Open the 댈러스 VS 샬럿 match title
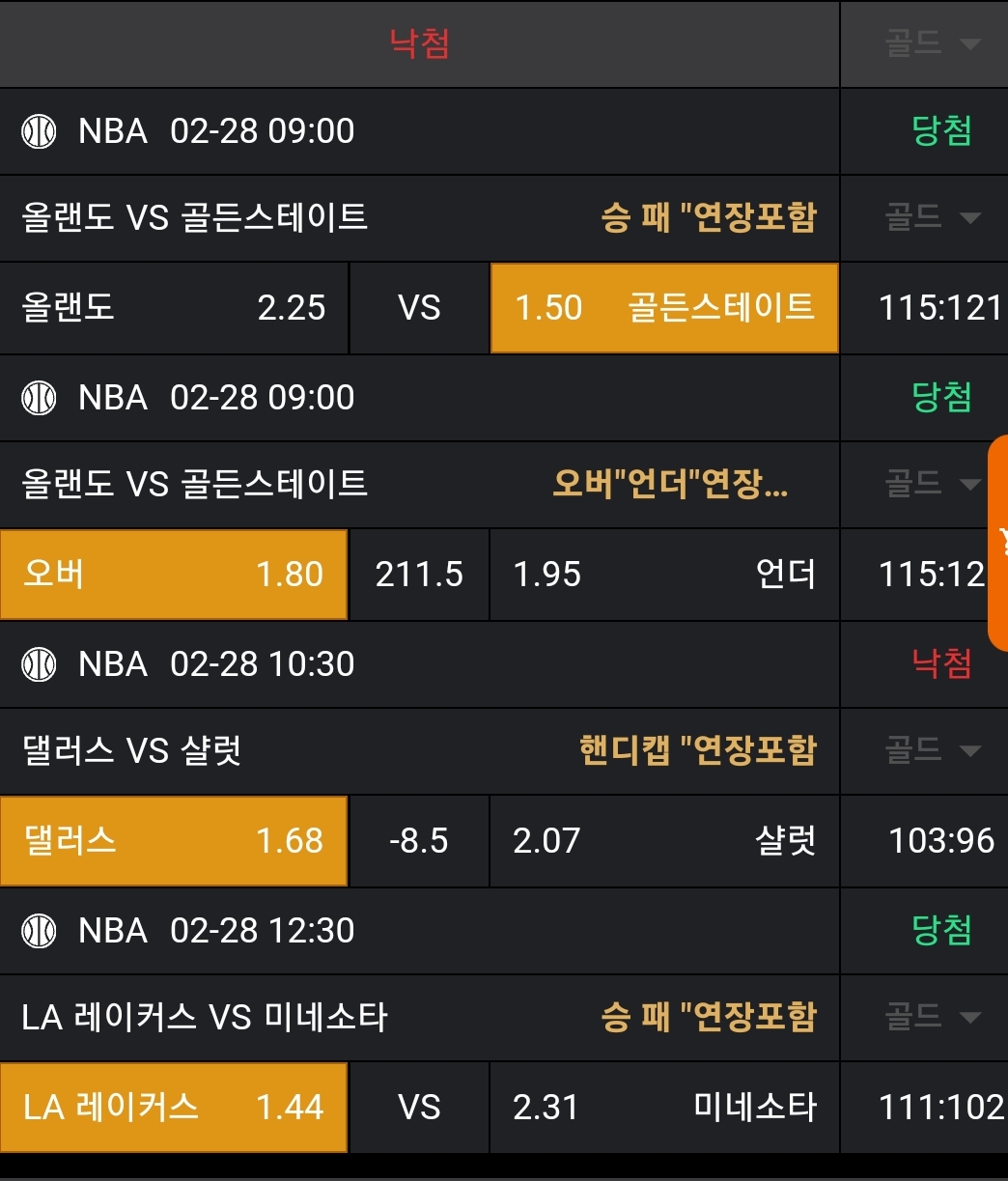 132,750
